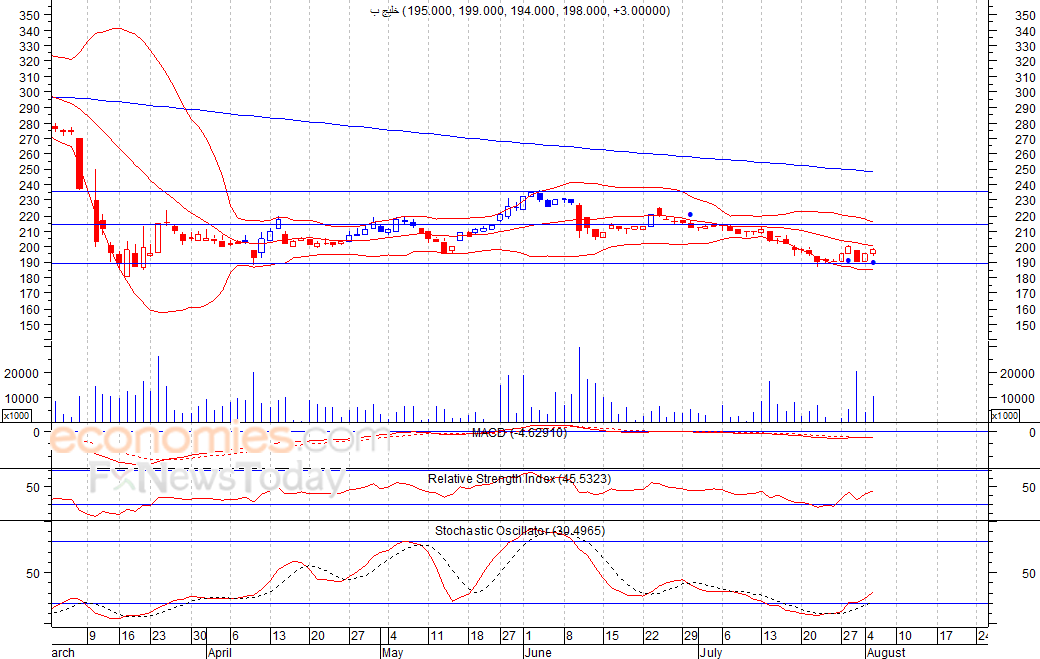Click the Stochastic Oscillator panel title

[519, 531]
